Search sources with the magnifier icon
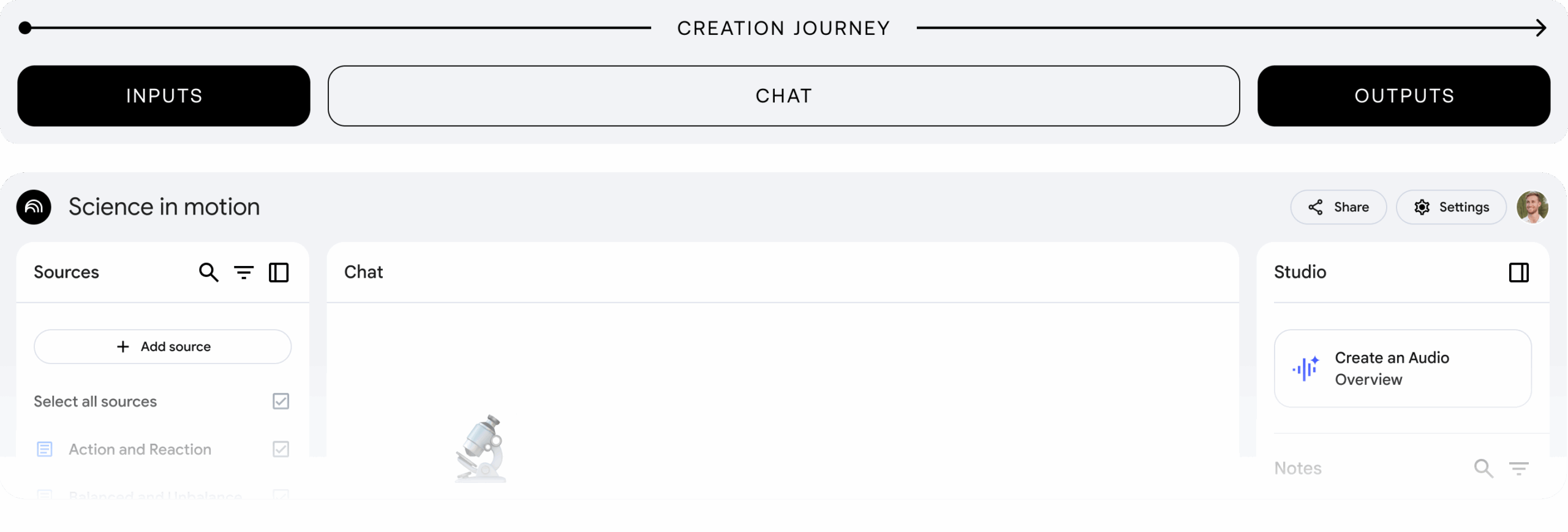 tap(208, 272)
